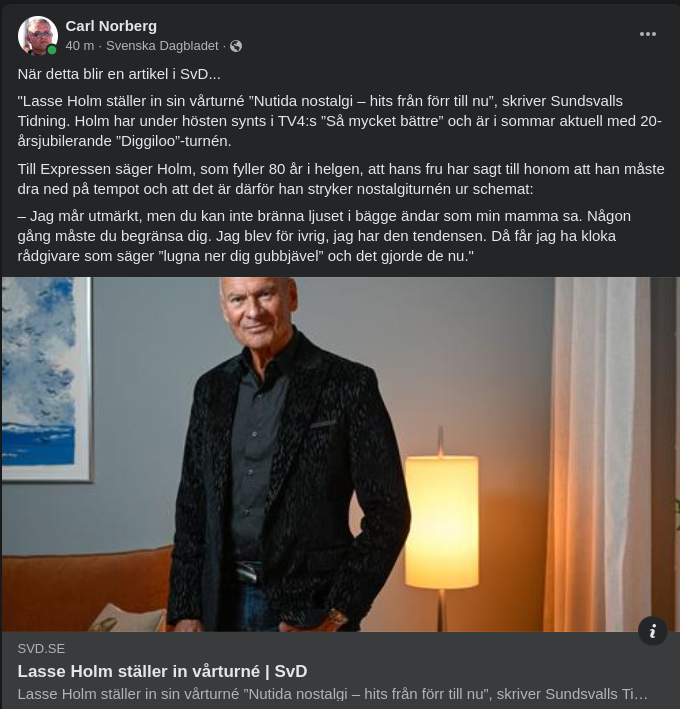The height and width of the screenshot is (709, 680).
Task: Click the SVD.SE source domain label
Action: [41, 648]
